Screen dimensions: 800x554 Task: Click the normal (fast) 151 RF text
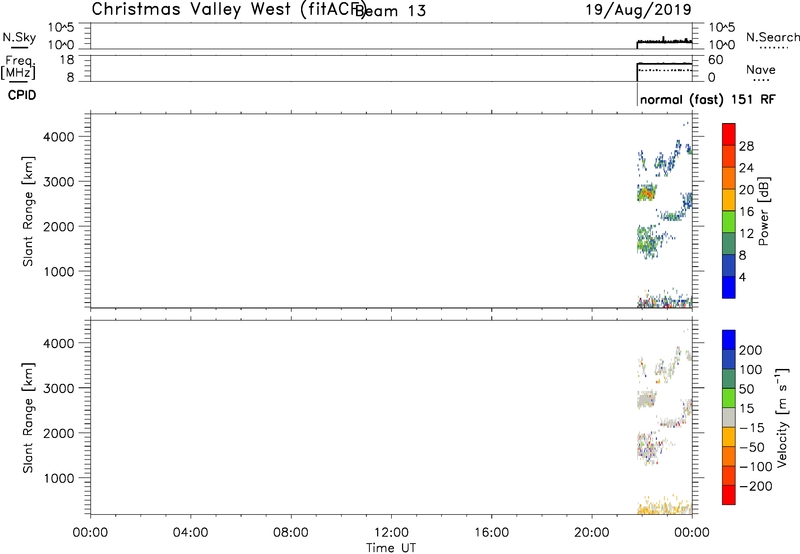tap(708, 99)
